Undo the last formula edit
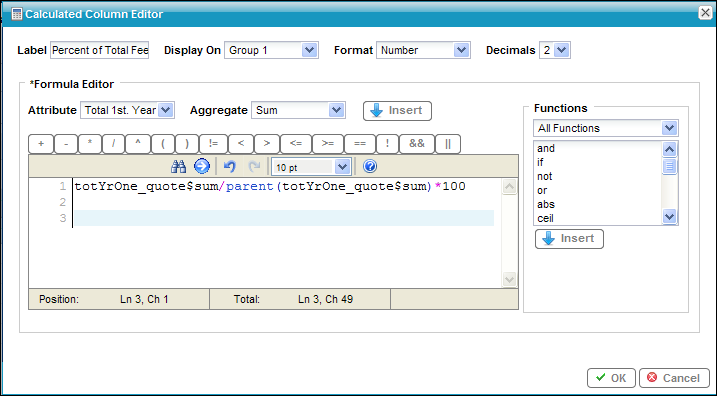Viewport: 717px width, 396px height. coord(230,166)
